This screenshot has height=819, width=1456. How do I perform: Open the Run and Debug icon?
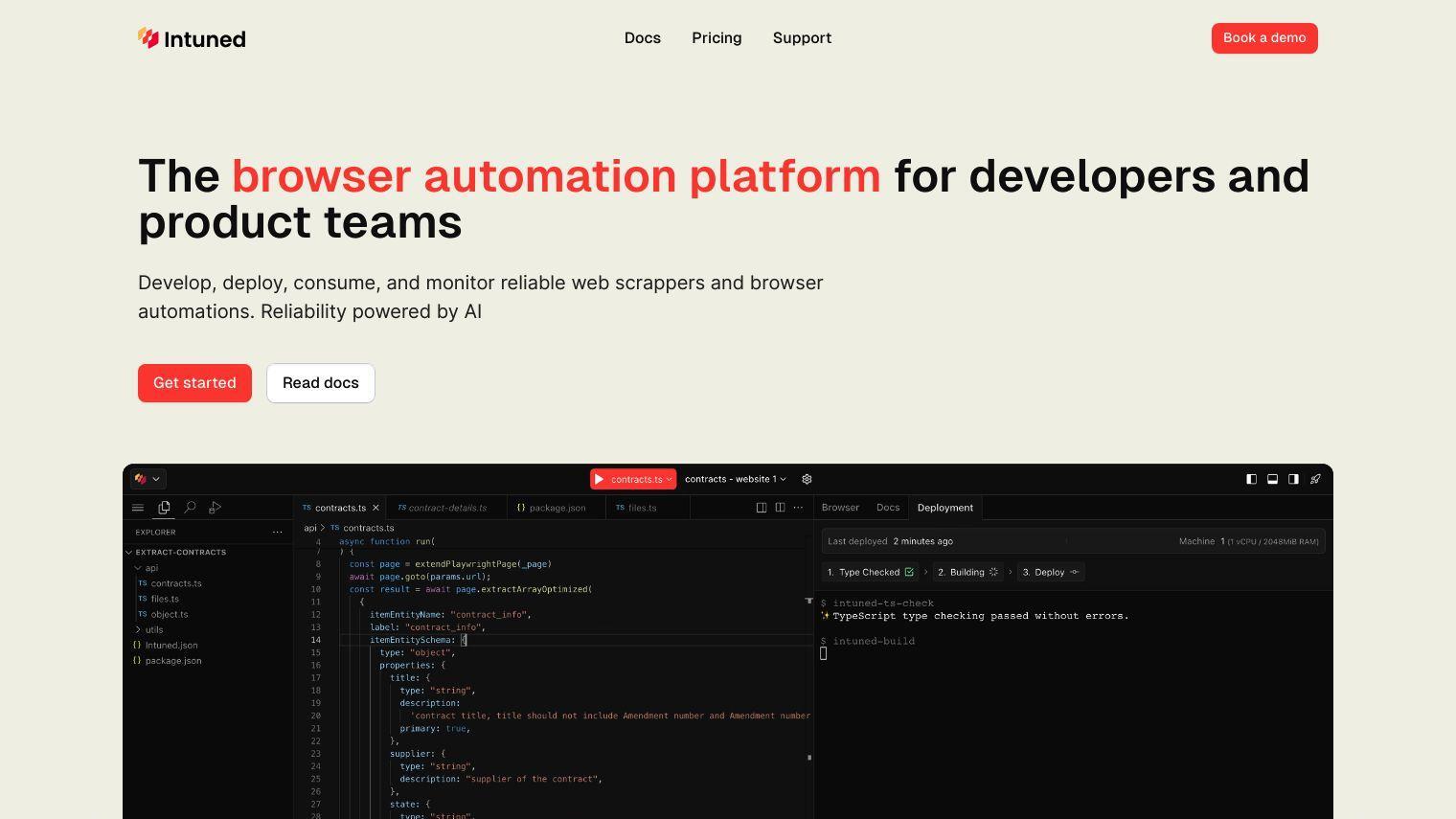point(216,508)
